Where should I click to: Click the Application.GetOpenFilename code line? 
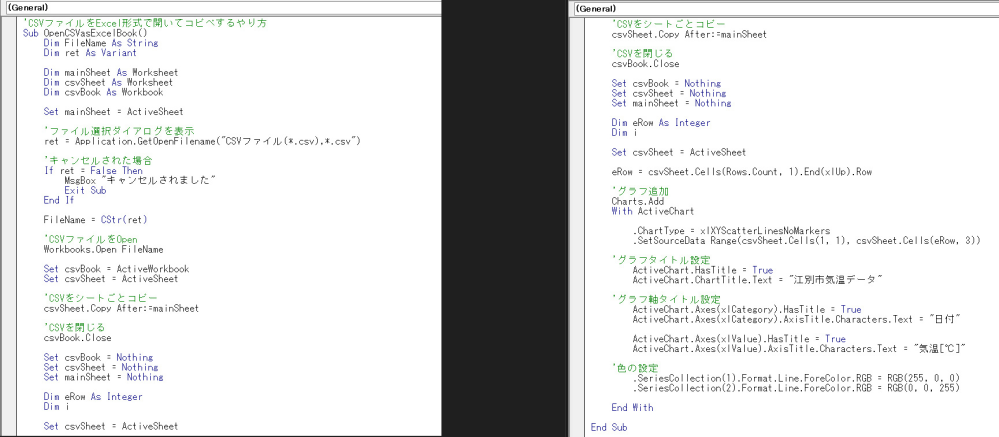200,140
